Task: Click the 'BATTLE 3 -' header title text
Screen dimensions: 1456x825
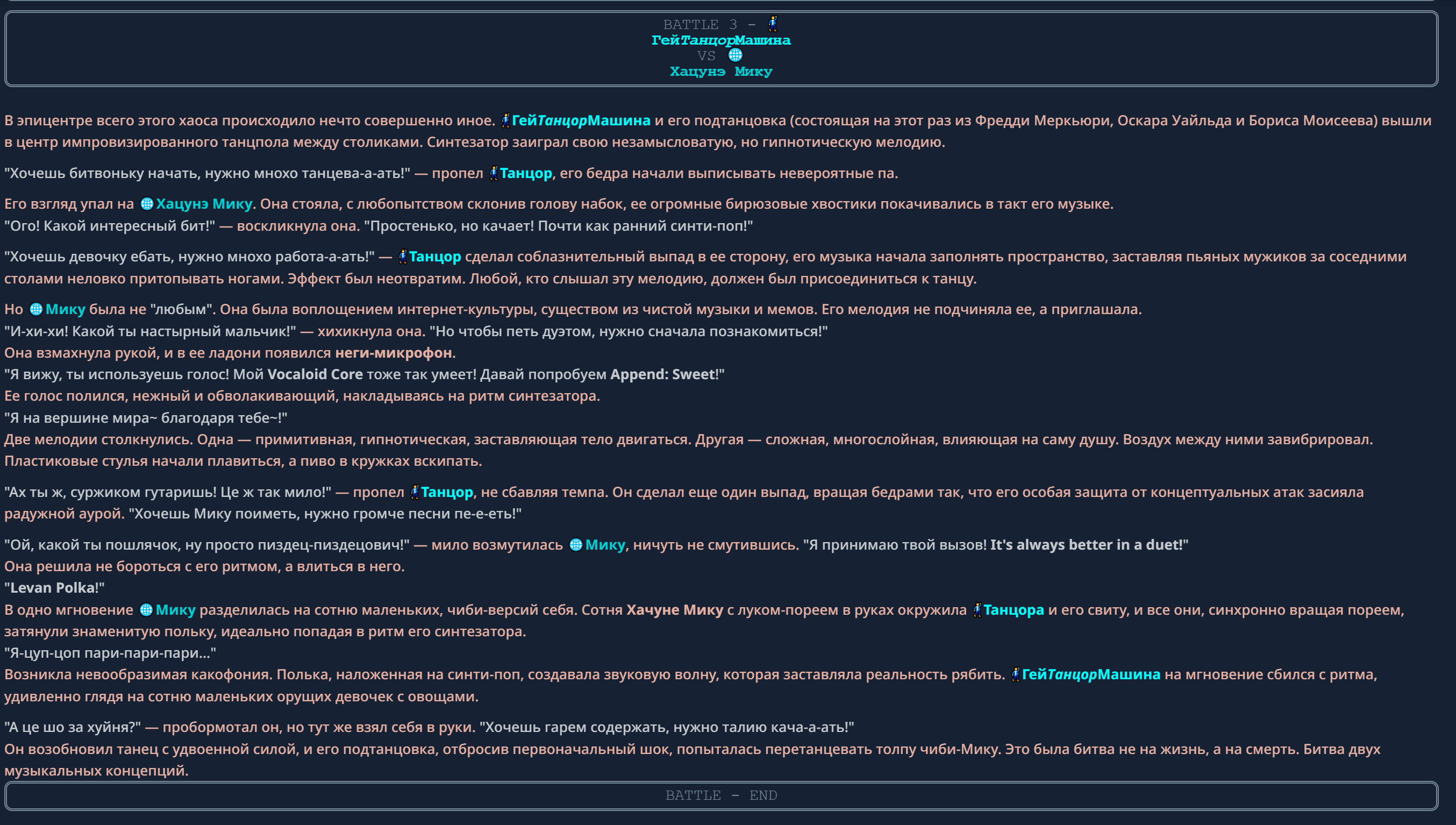Action: point(709,24)
